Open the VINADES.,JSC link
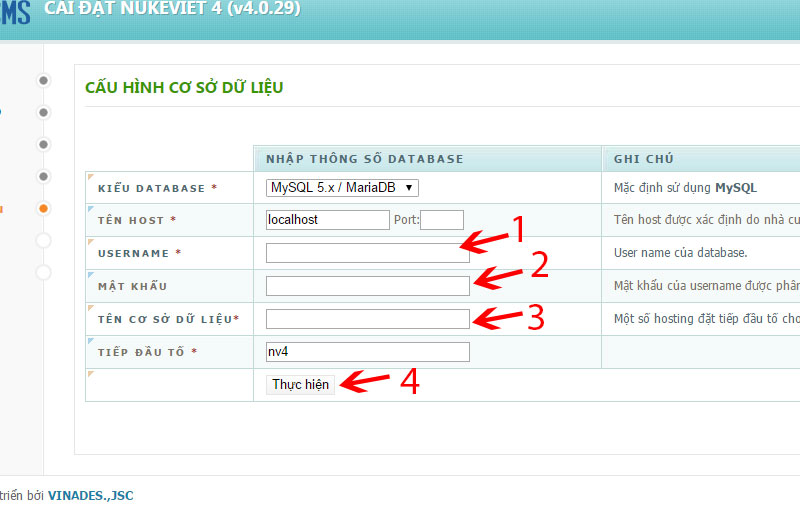 (x=91, y=496)
